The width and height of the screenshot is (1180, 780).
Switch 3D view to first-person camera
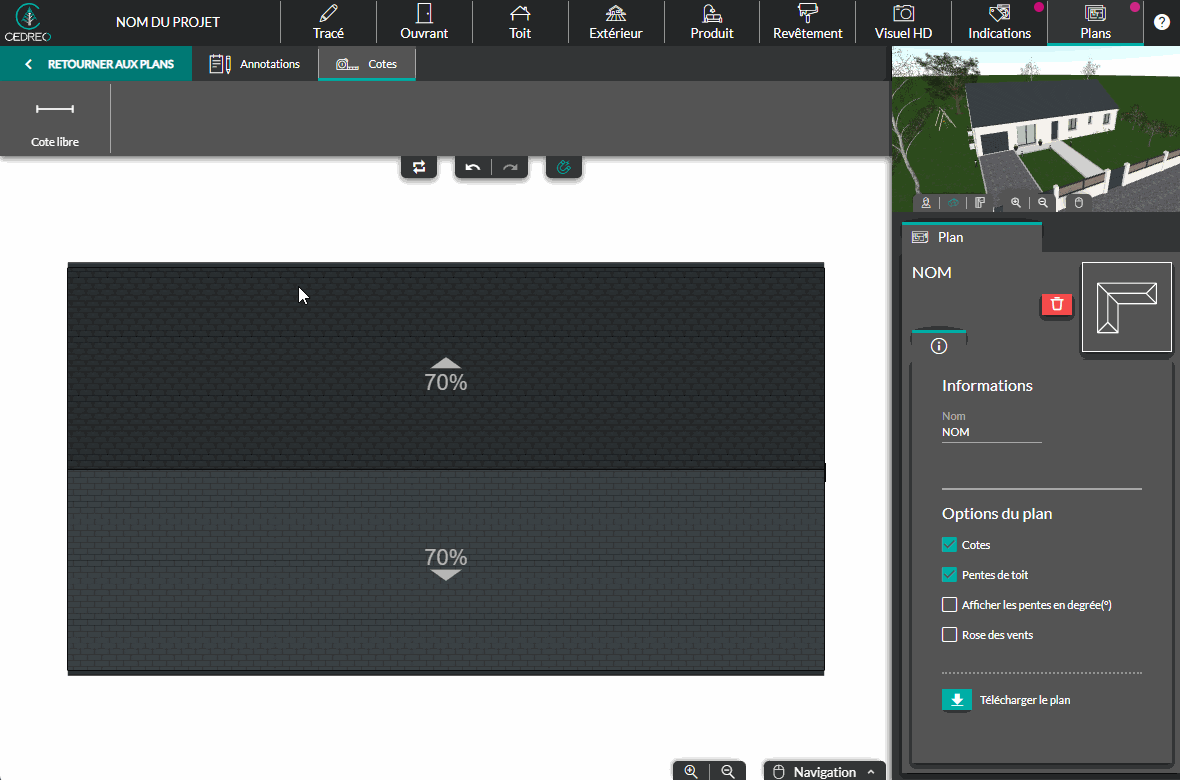coord(926,203)
